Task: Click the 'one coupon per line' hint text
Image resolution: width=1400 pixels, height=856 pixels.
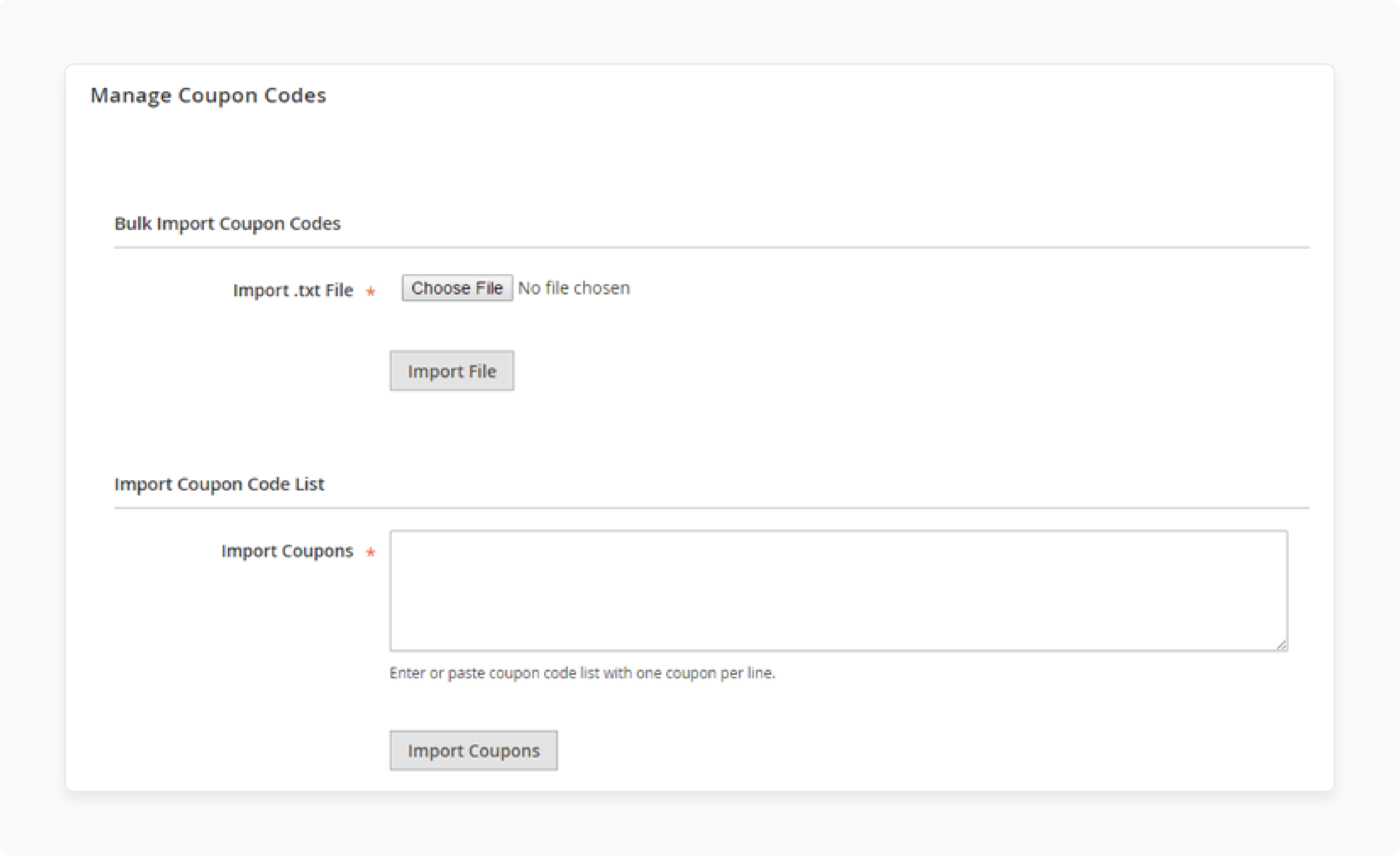Action: pyautogui.click(x=582, y=673)
